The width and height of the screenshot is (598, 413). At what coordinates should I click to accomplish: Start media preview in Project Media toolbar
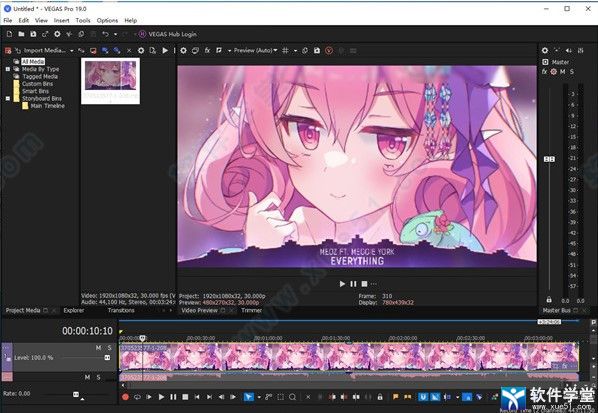pyautogui.click(x=165, y=50)
